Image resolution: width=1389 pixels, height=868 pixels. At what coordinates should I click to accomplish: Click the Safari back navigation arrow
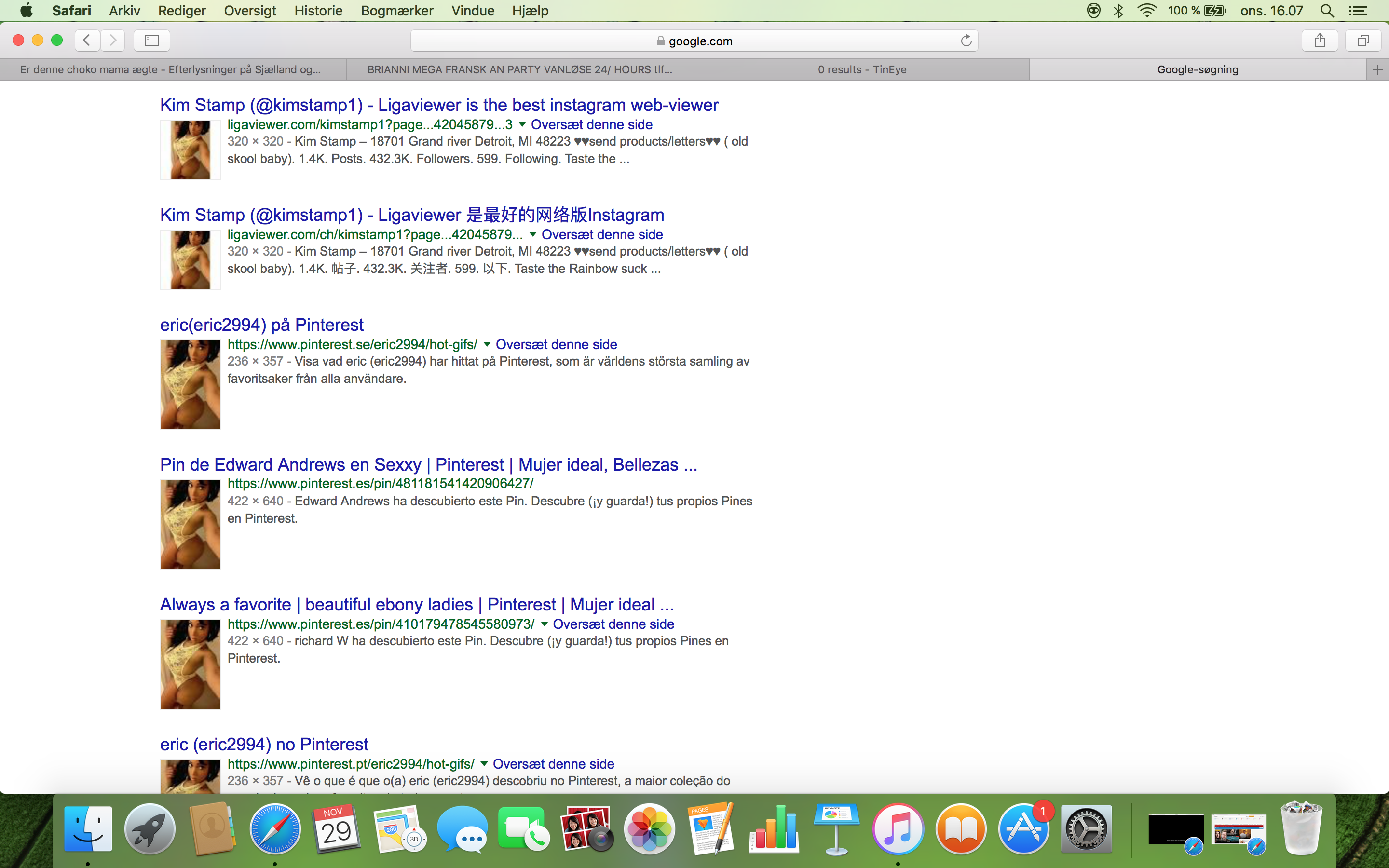click(87, 40)
